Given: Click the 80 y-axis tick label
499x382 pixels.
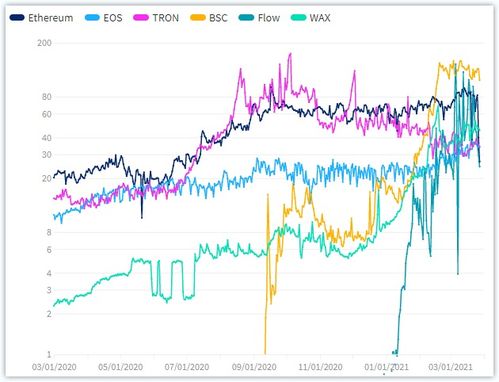Looking at the screenshot, I should pos(47,97).
